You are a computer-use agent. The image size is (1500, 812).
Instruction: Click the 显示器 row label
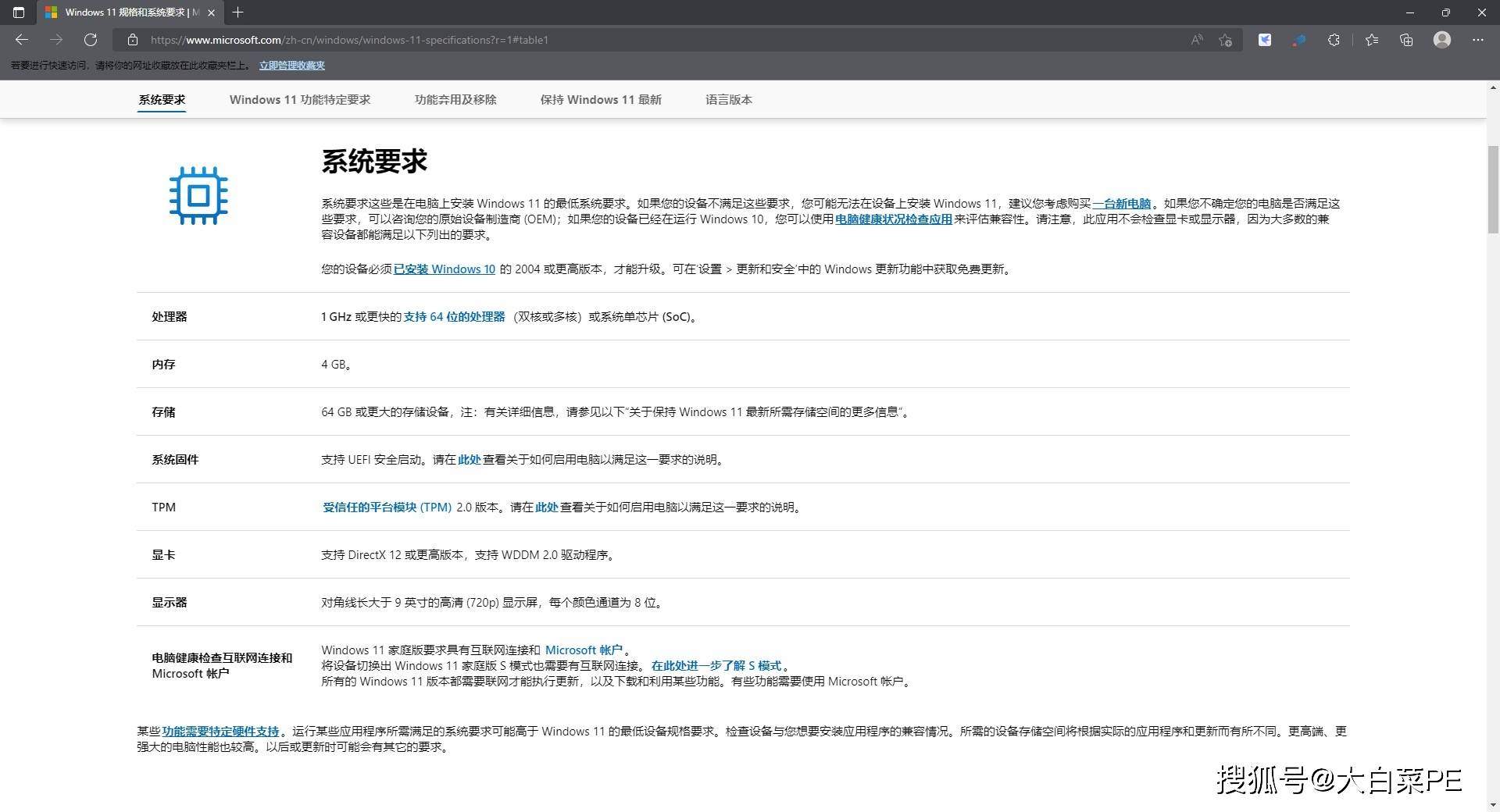coord(170,603)
